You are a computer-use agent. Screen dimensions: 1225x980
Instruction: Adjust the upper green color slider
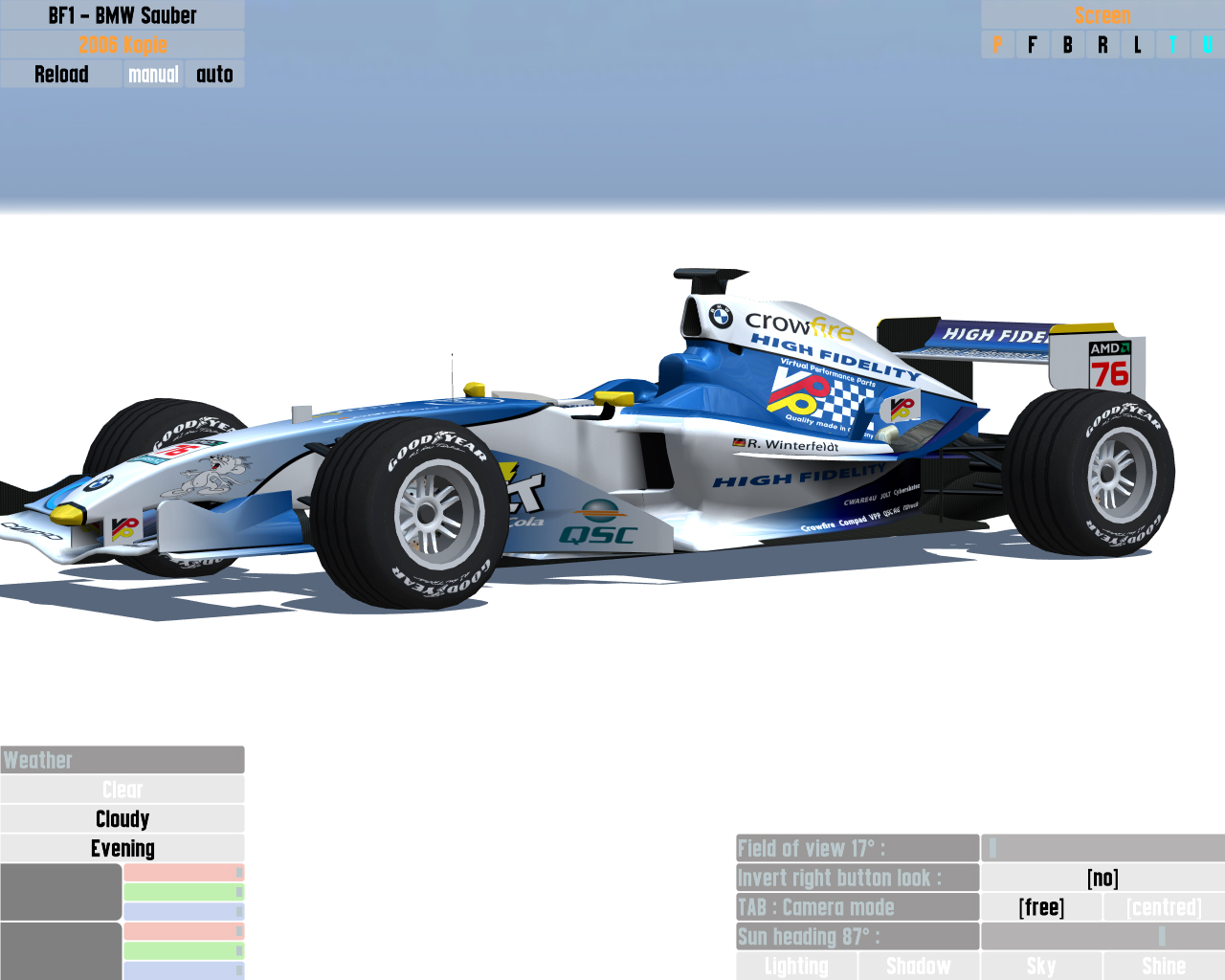click(184, 892)
